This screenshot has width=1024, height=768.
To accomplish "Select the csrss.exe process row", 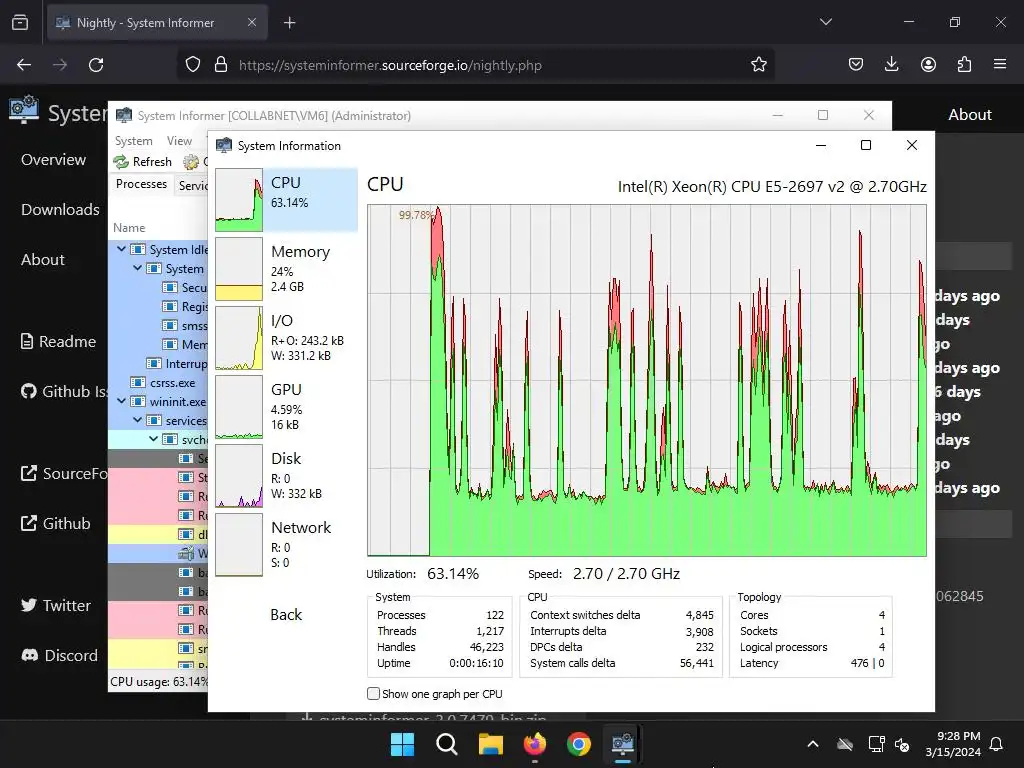I will pyautogui.click(x=158, y=383).
